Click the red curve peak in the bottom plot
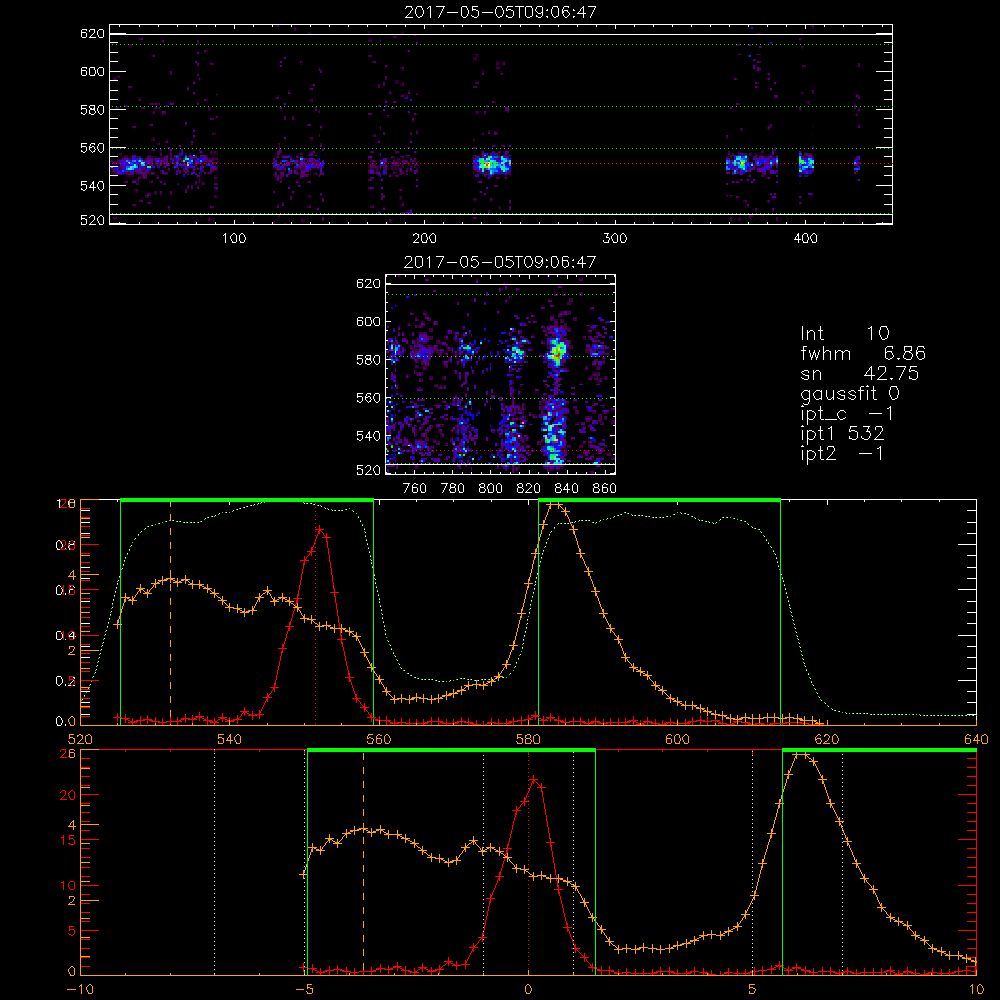This screenshot has height=1000, width=1000. 534,779
